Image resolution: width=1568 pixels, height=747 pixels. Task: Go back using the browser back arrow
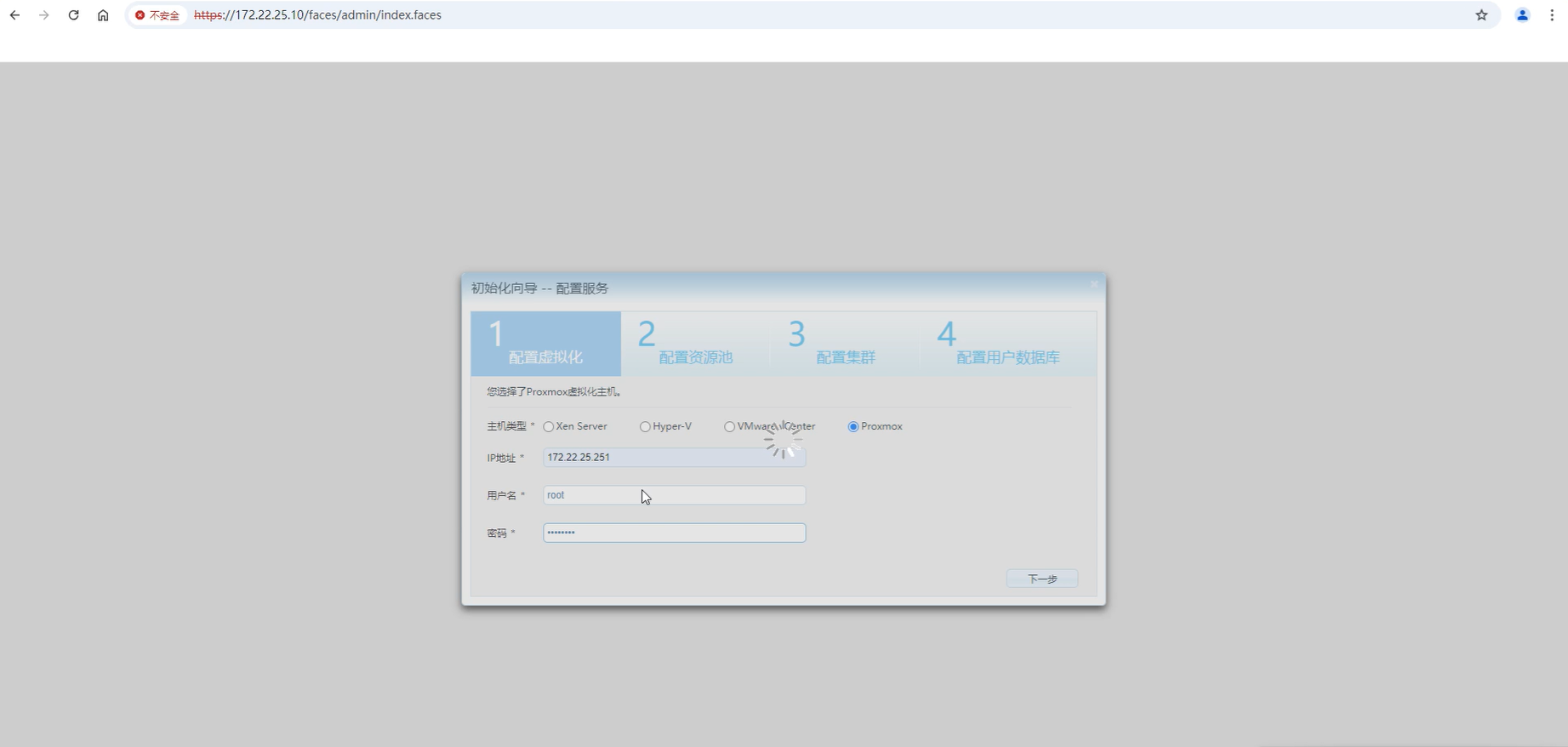tap(14, 15)
